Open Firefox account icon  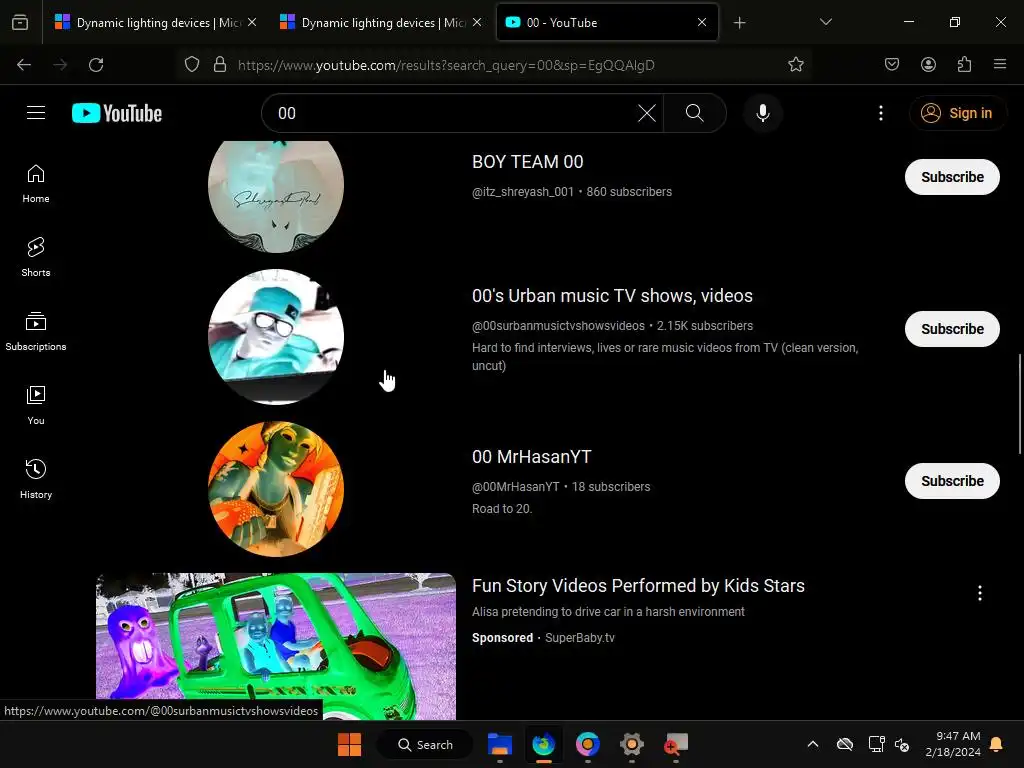928,65
